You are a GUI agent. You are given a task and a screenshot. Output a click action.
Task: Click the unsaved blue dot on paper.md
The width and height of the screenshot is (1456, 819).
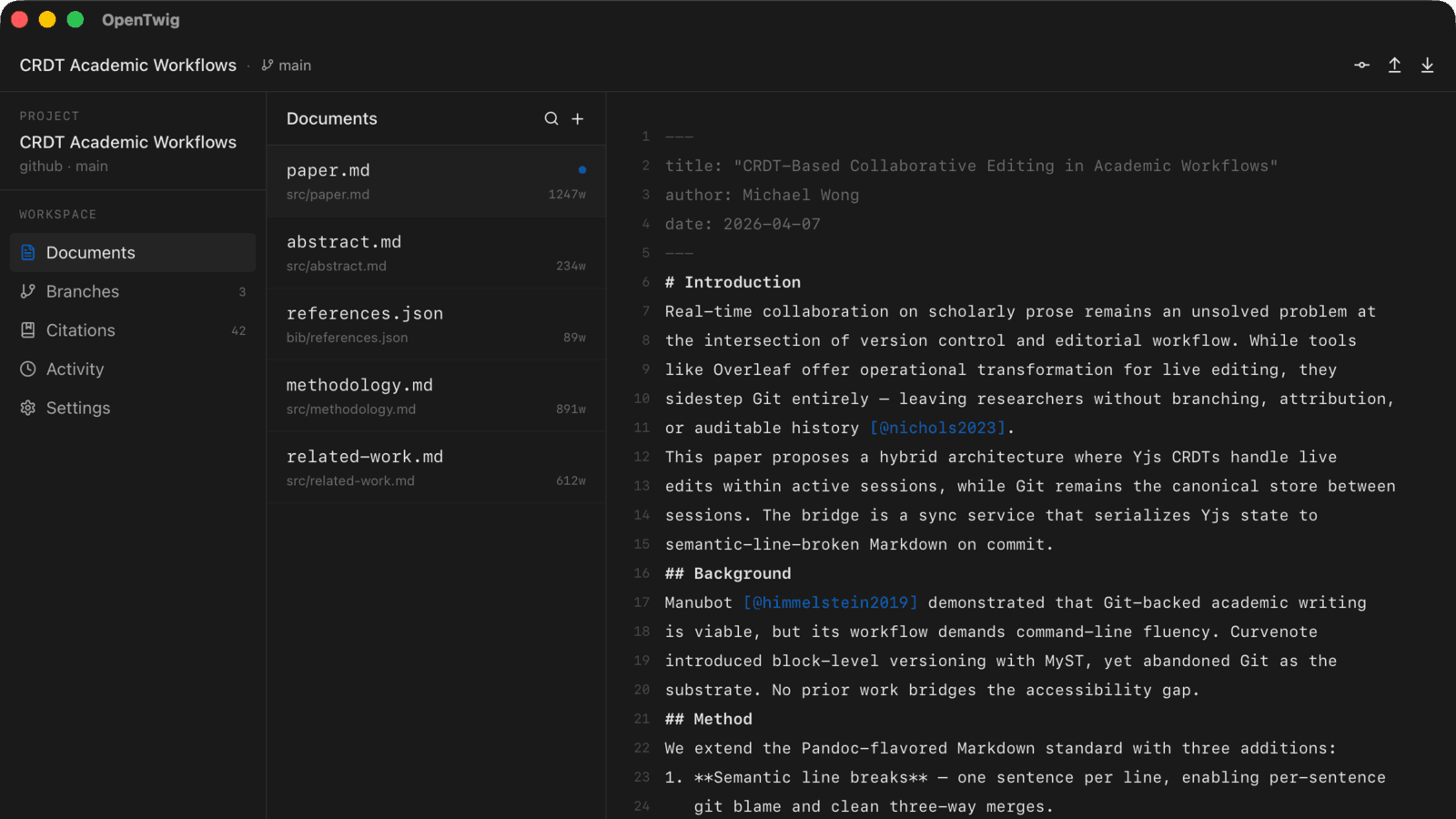pyautogui.click(x=582, y=170)
